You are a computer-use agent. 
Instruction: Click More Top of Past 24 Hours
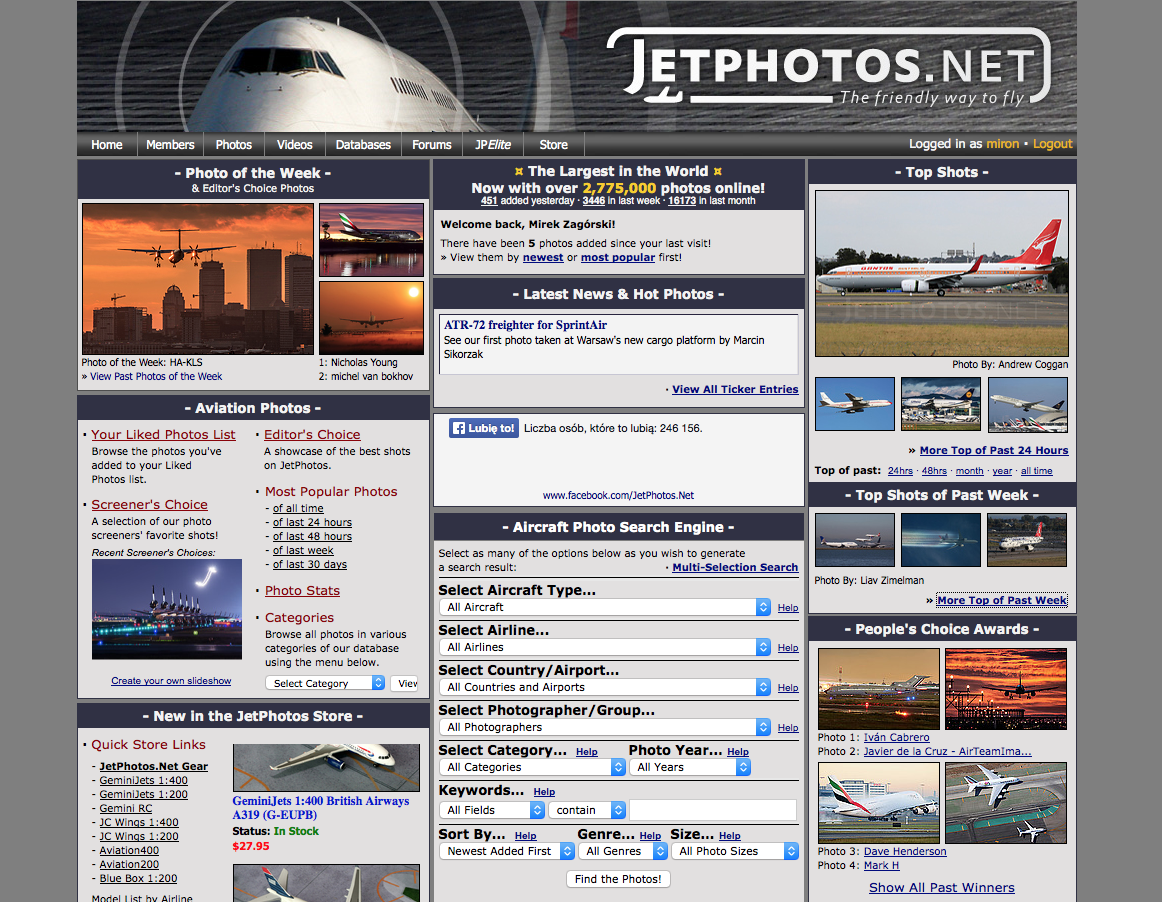pyautogui.click(x=994, y=450)
